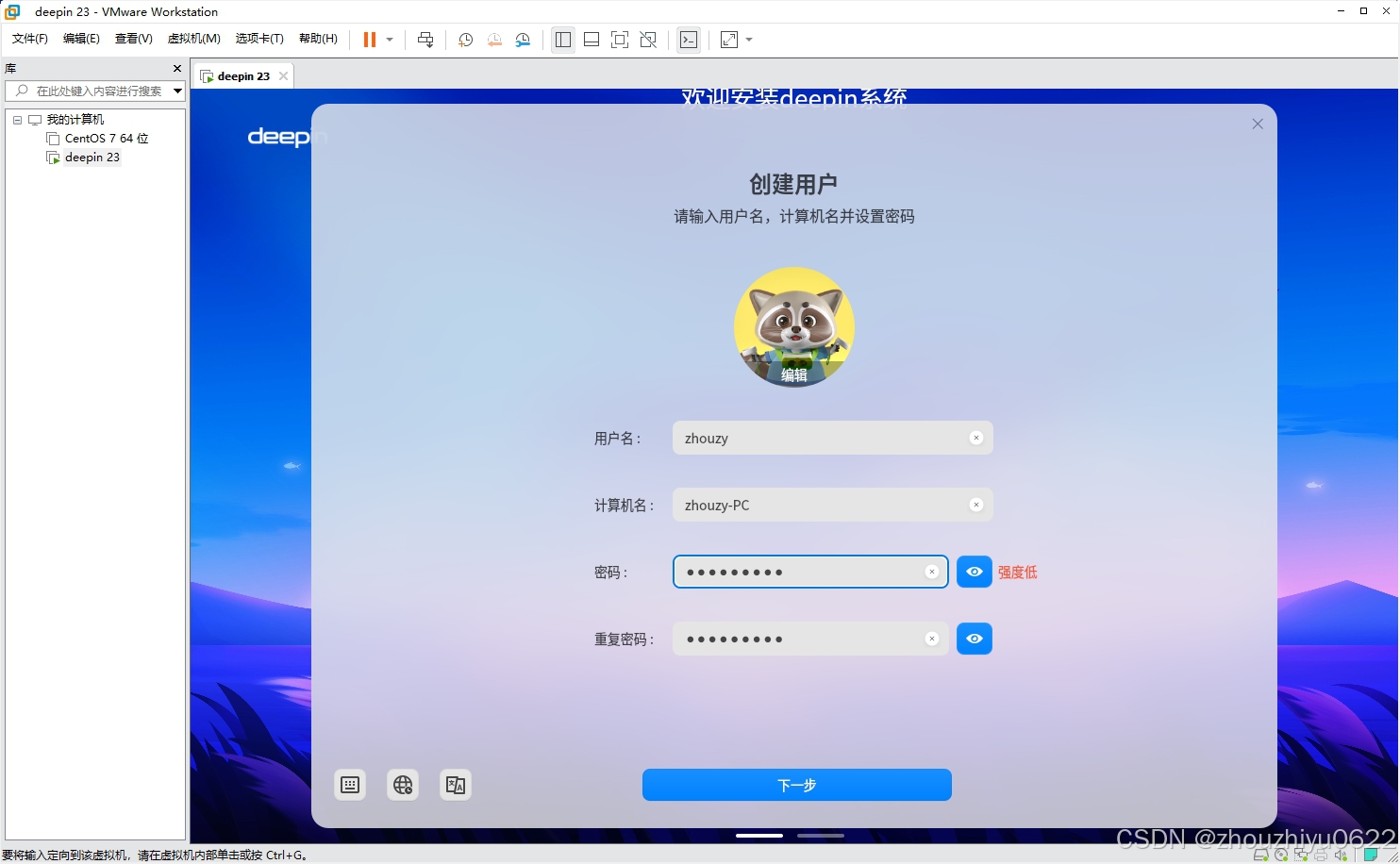Switch to Unity mode icon
The height and width of the screenshot is (864, 1400).
pos(648,40)
